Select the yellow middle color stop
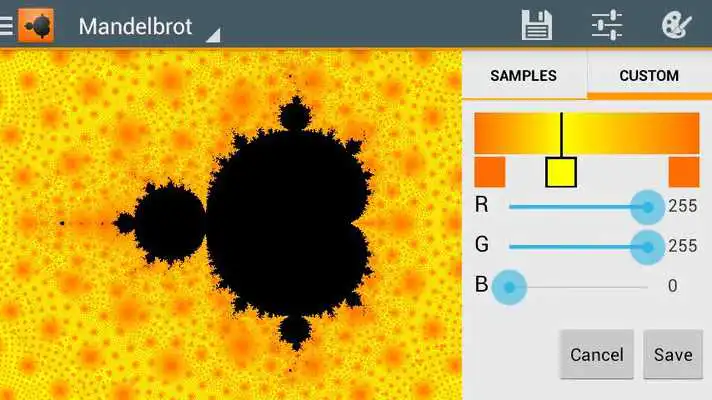This screenshot has width=712, height=400. coord(561,172)
